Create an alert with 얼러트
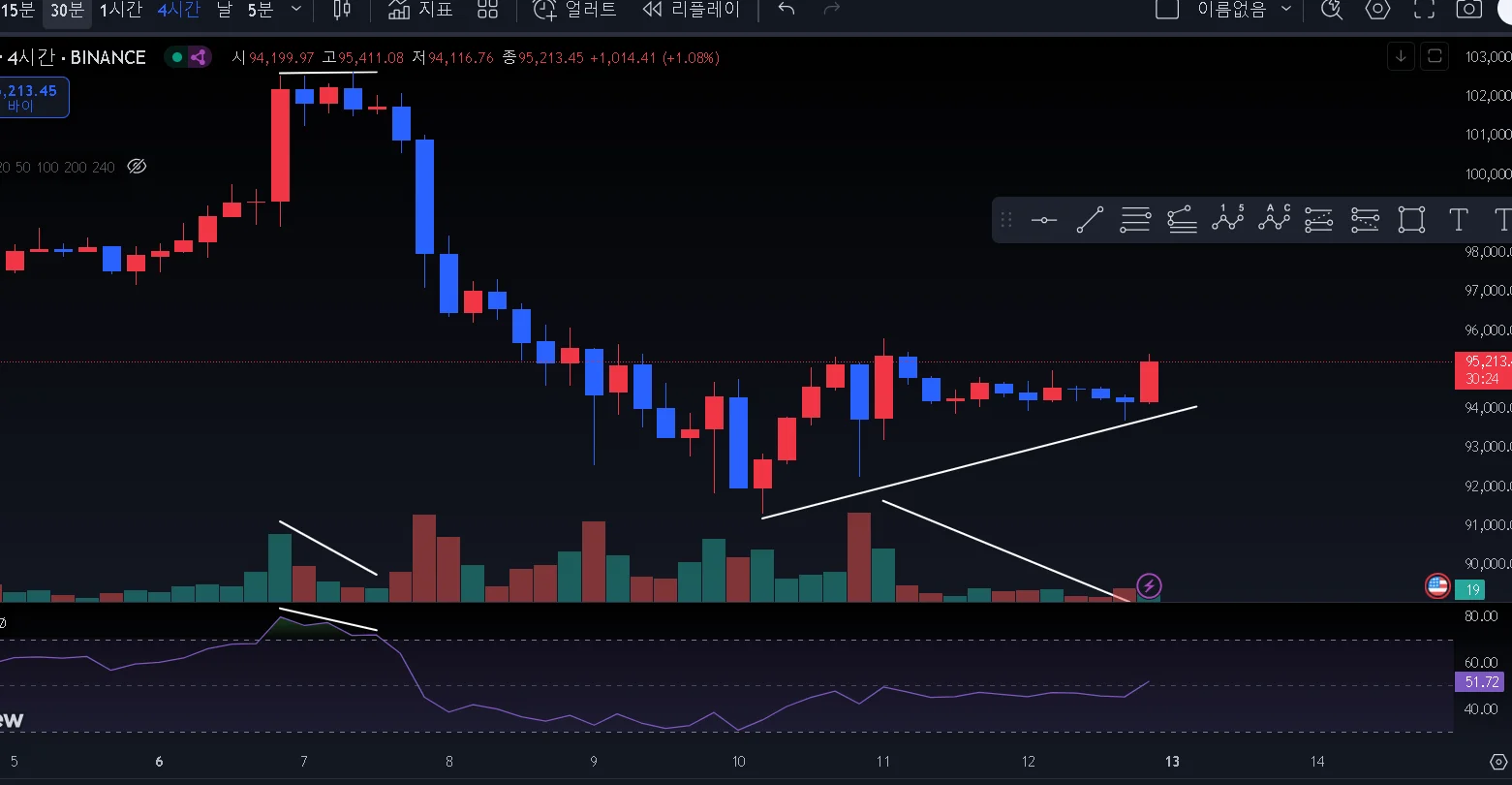1512x785 pixels. tap(575, 10)
